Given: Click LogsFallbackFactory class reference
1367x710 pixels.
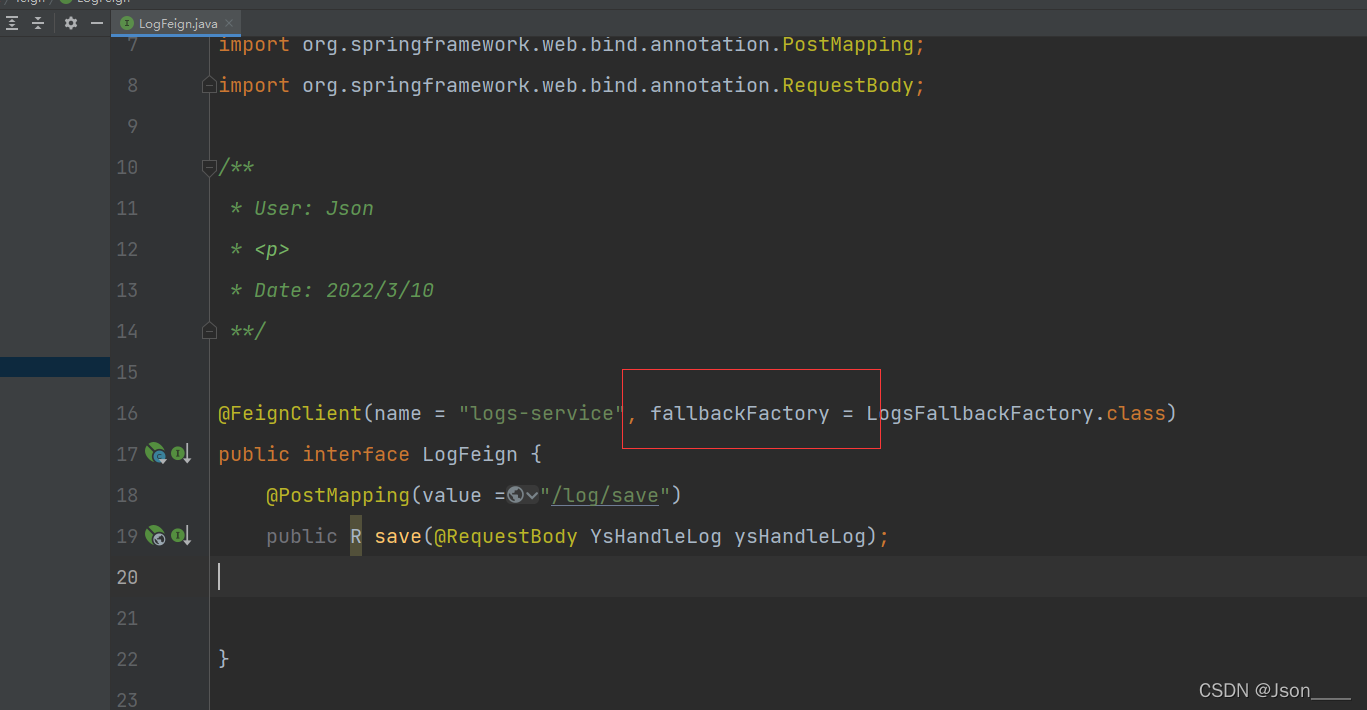Looking at the screenshot, I should pyautogui.click(x=980, y=413).
